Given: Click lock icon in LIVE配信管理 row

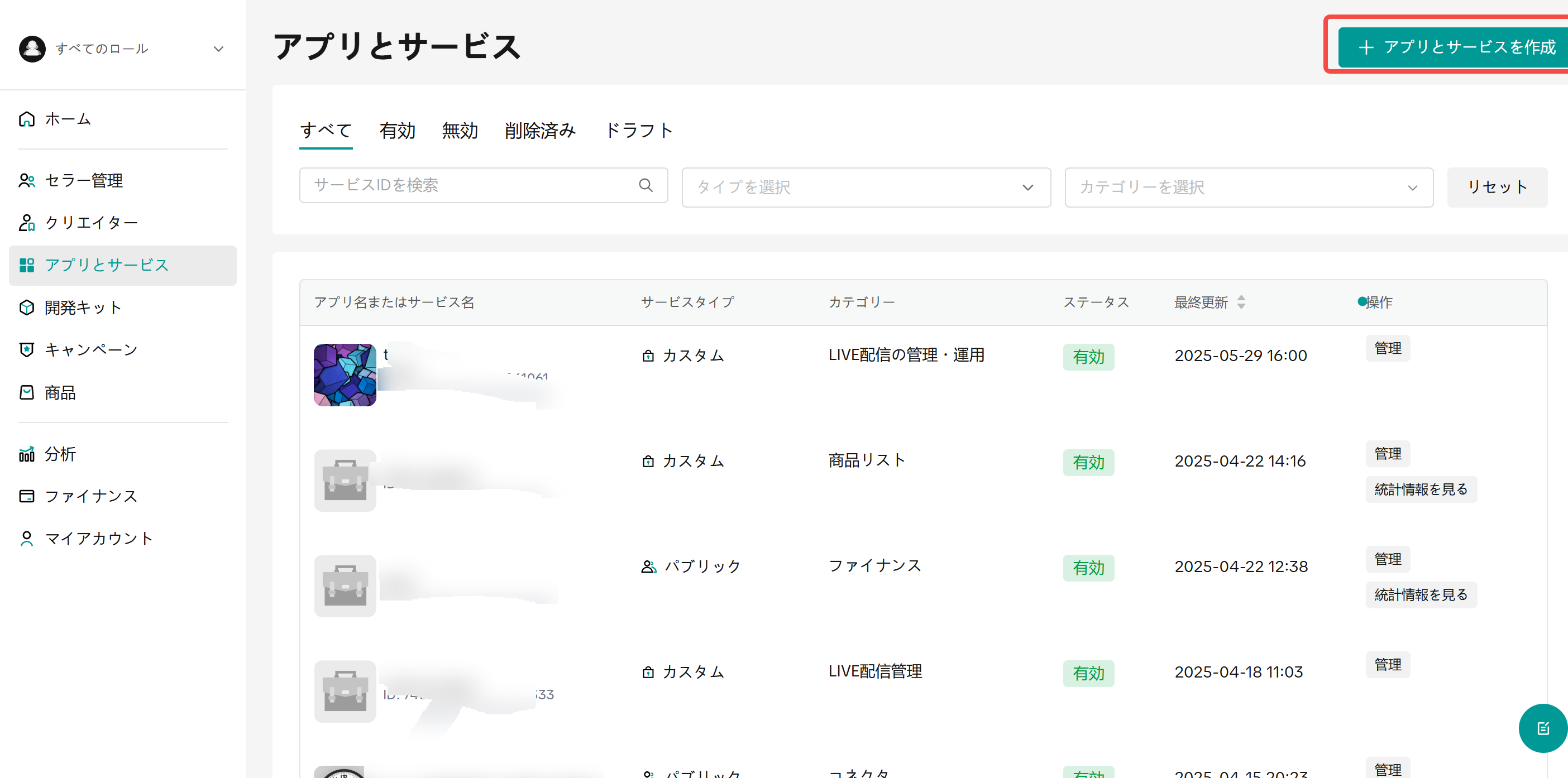Looking at the screenshot, I should click(x=648, y=672).
